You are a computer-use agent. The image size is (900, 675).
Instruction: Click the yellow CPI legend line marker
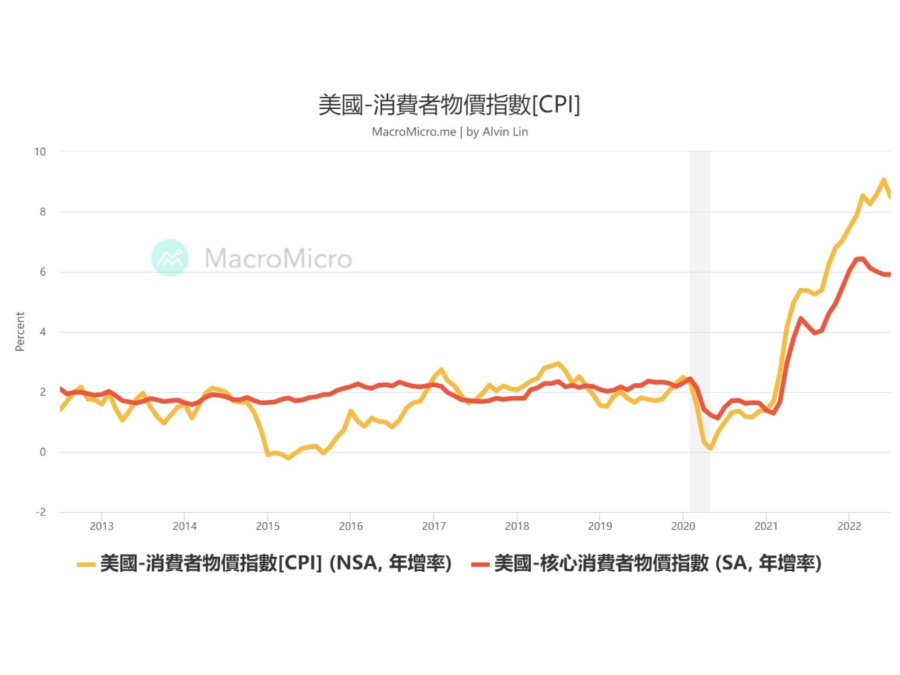[x=86, y=565]
